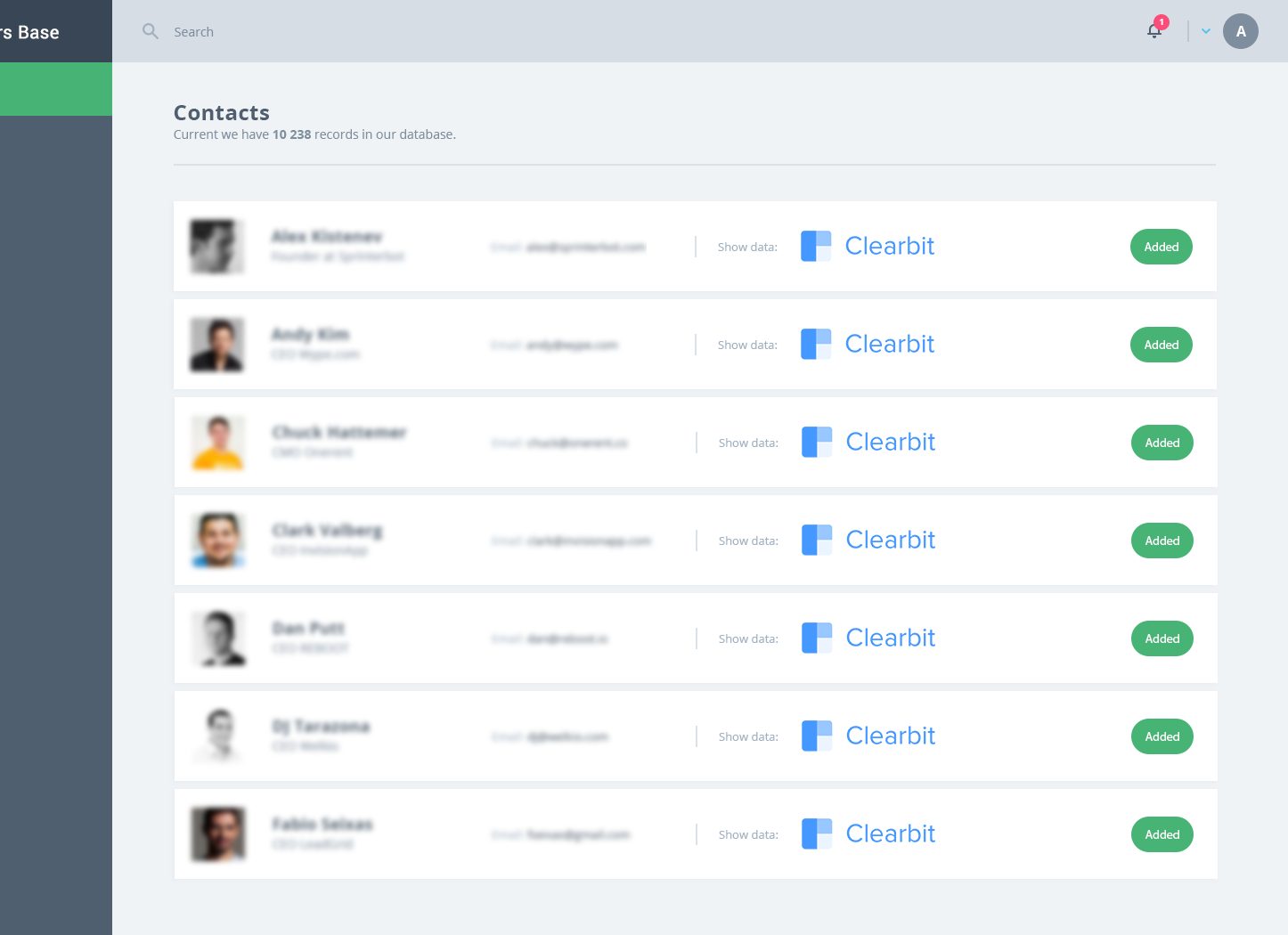Select the green active sidebar item

click(55, 89)
